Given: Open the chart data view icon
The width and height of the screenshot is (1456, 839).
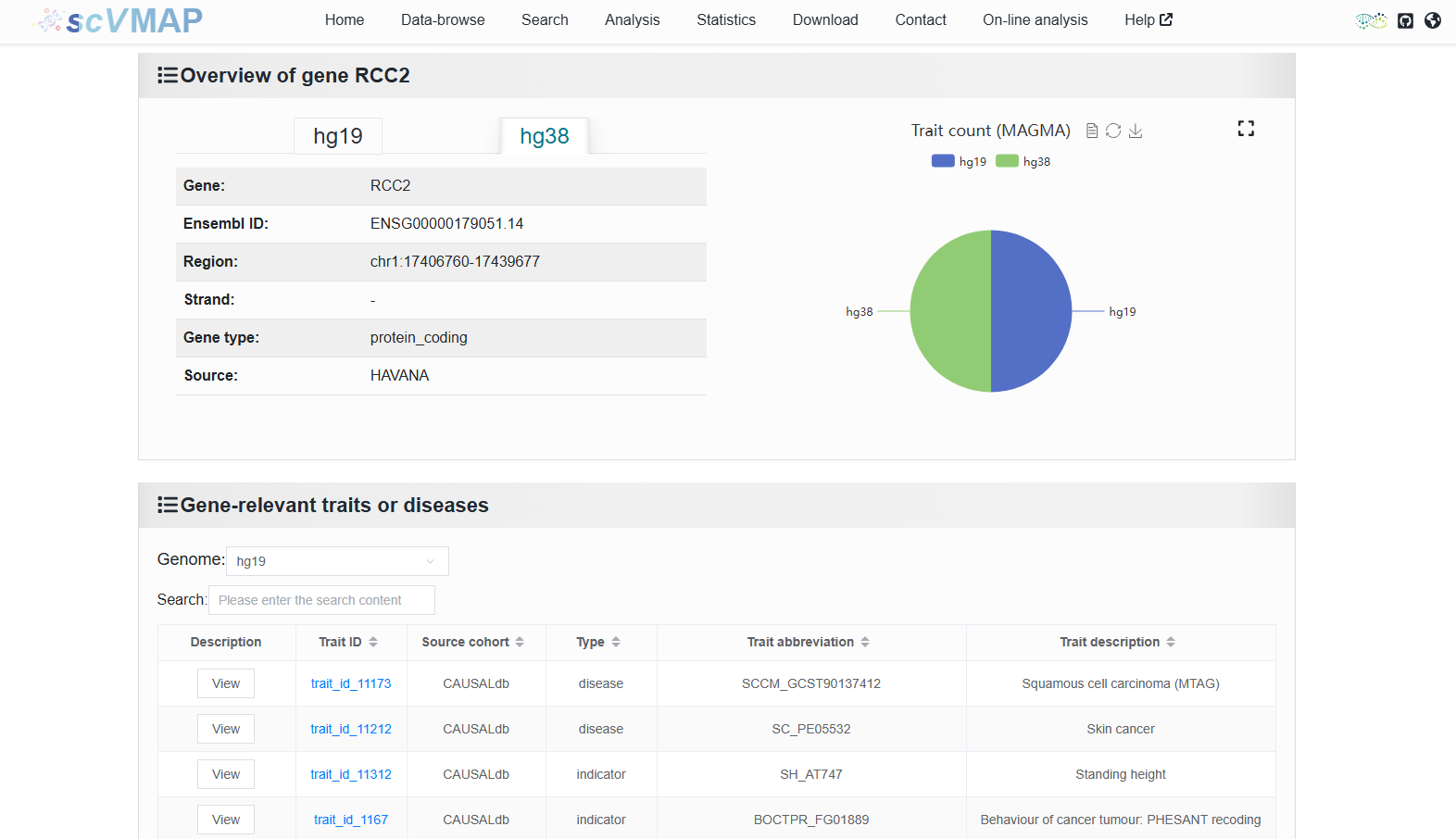Looking at the screenshot, I should click(x=1092, y=131).
